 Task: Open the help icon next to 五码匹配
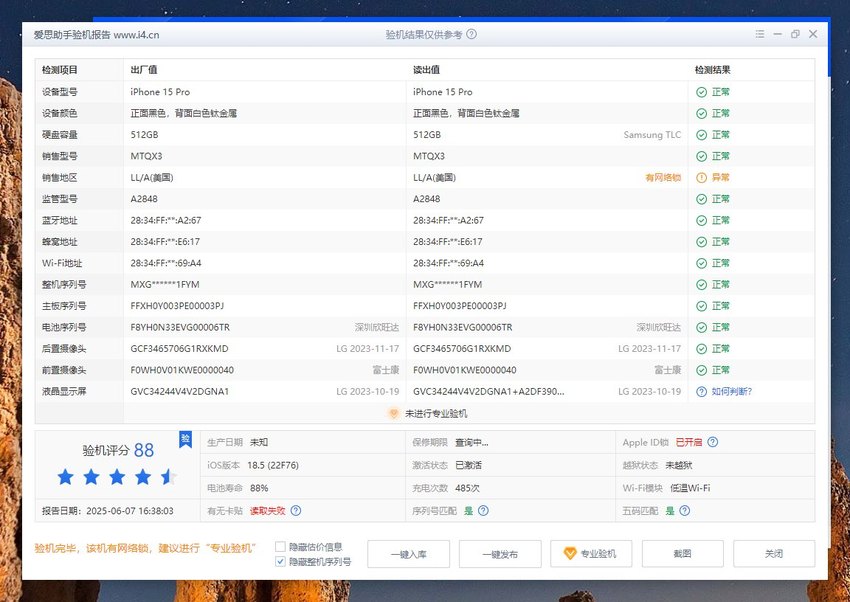pos(685,510)
